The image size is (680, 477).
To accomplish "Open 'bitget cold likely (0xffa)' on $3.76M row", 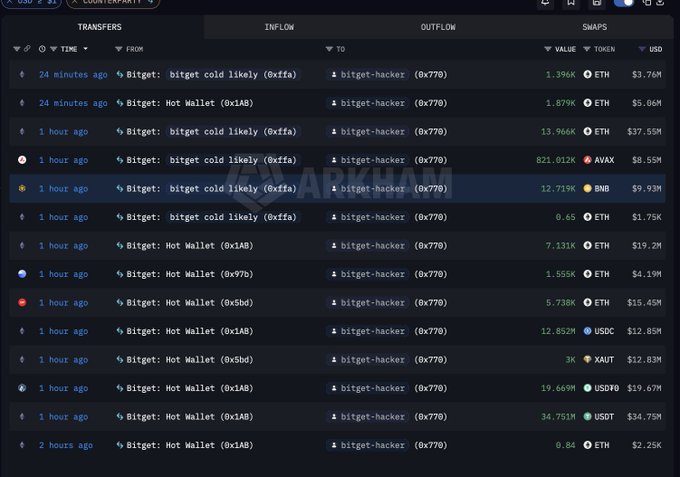I will [233, 75].
